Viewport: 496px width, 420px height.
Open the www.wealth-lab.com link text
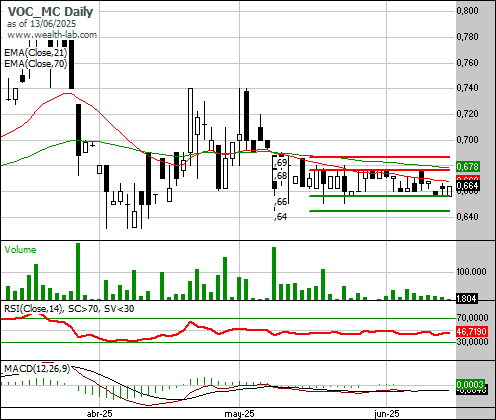(52, 35)
